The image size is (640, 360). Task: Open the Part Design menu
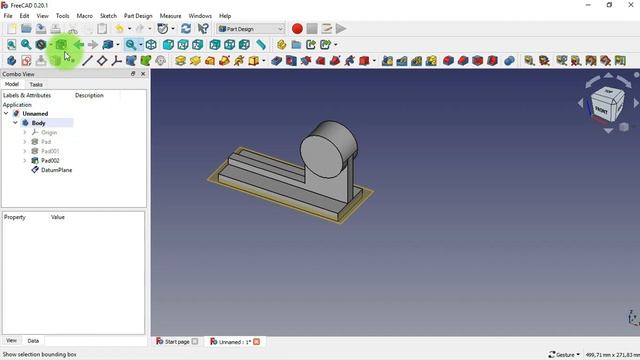(138, 16)
